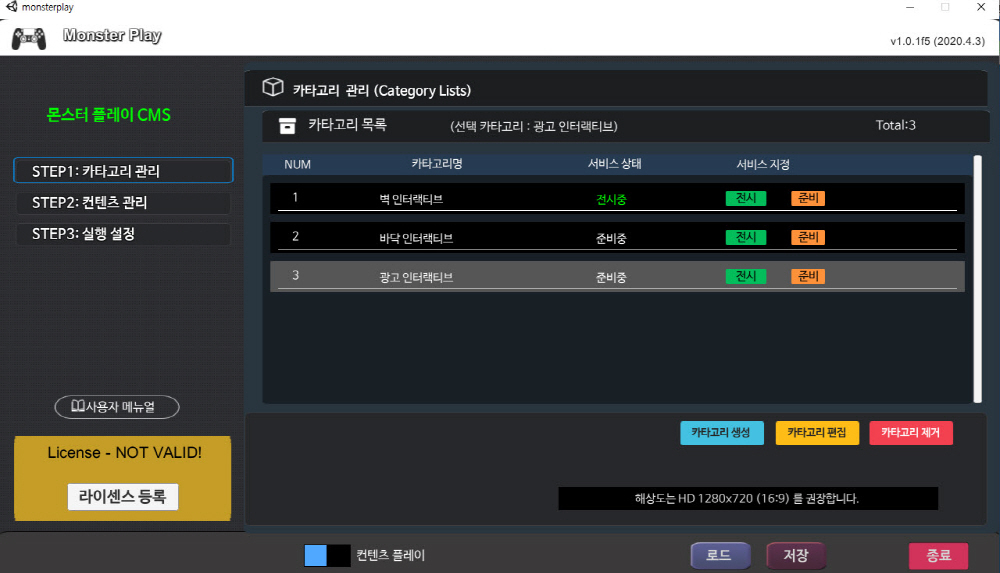
Task: Click the 서비스 상태 column header
Action: tap(614, 164)
